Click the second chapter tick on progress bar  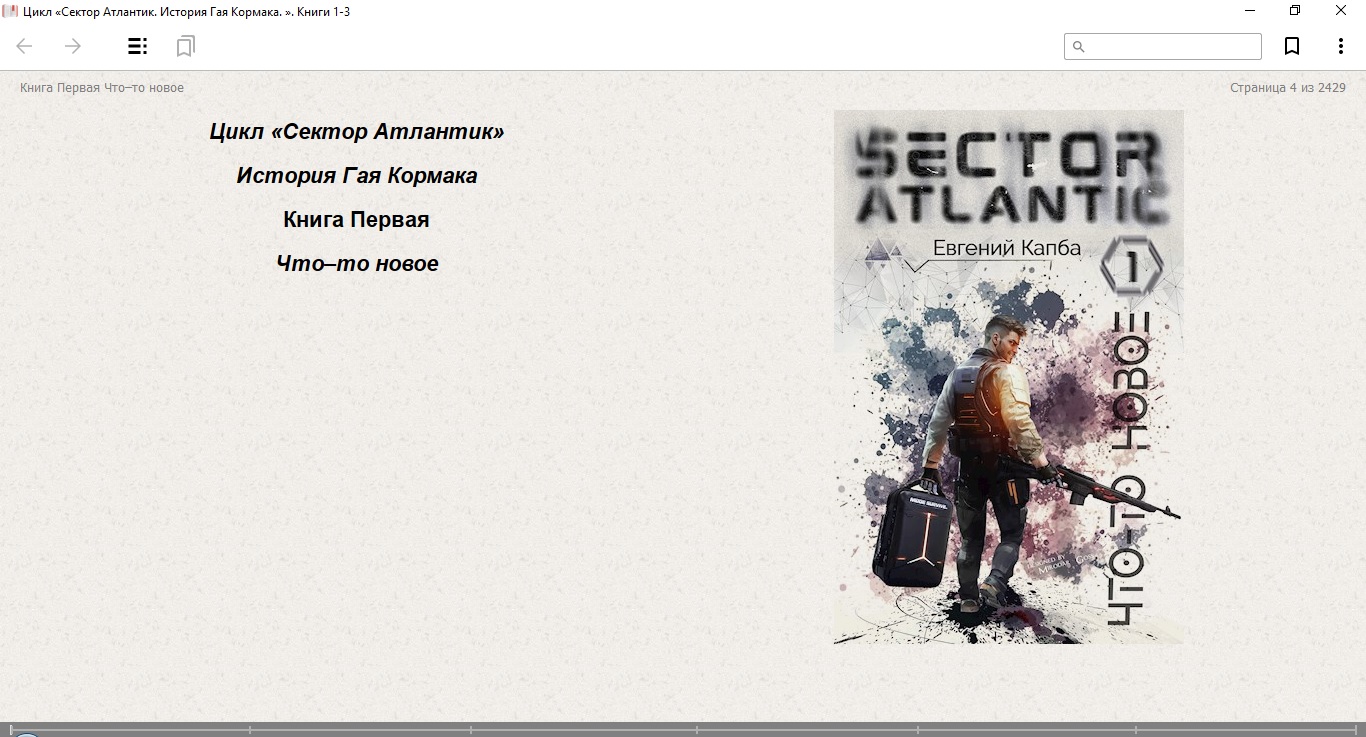pos(250,729)
